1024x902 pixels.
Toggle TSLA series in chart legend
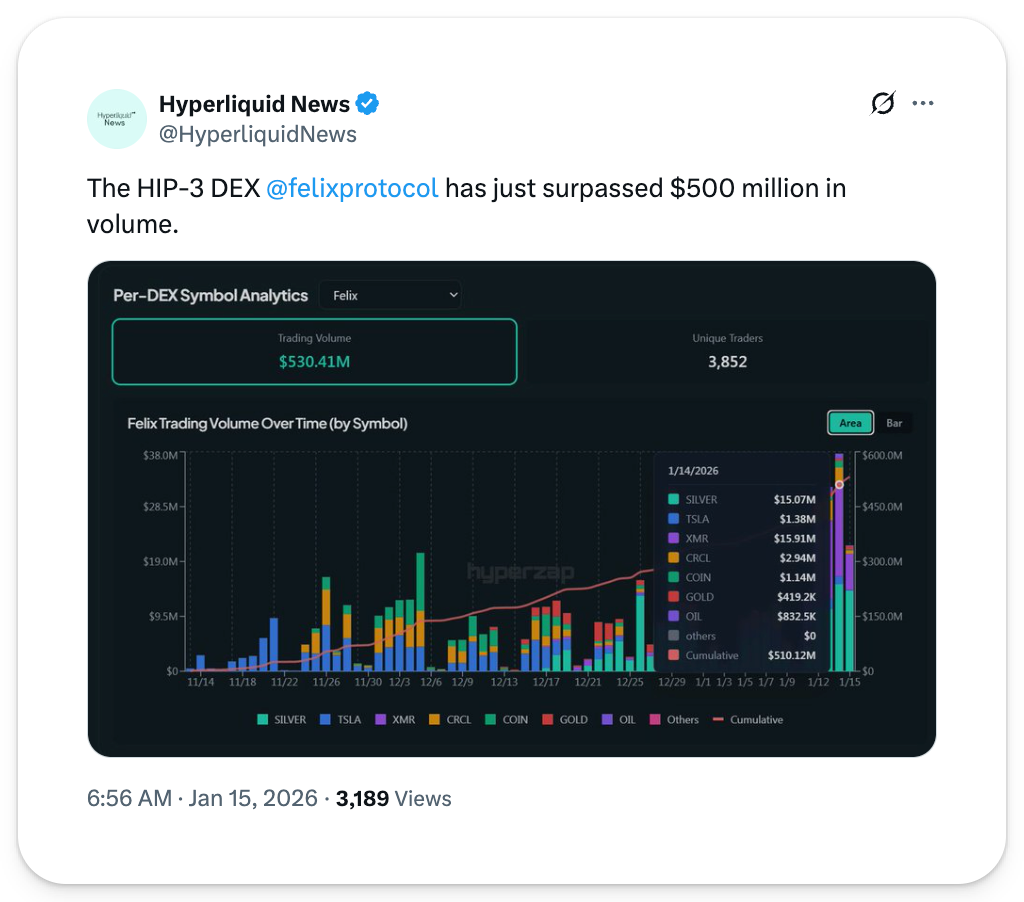[x=340, y=720]
